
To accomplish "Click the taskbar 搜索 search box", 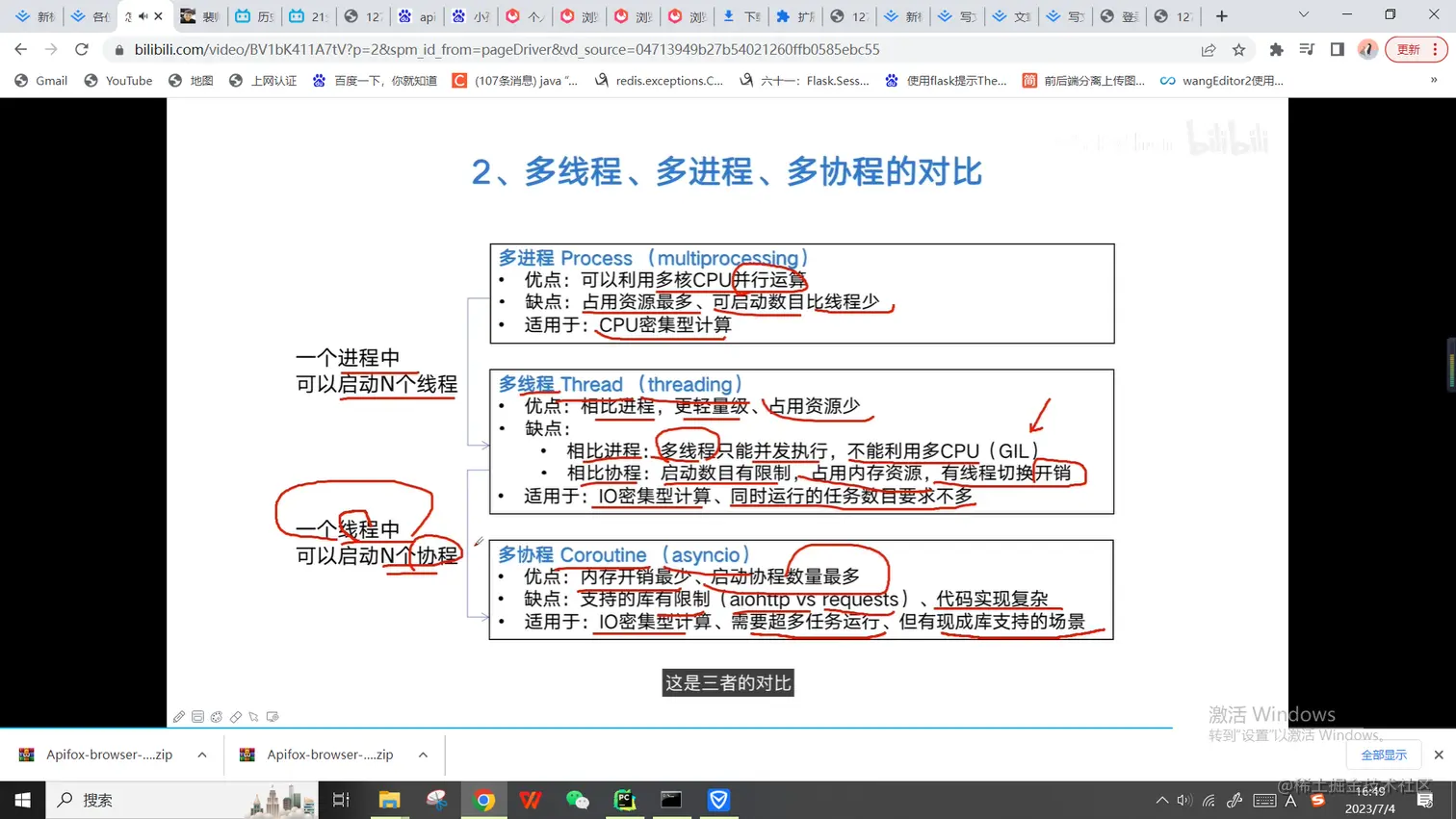I will [183, 800].
